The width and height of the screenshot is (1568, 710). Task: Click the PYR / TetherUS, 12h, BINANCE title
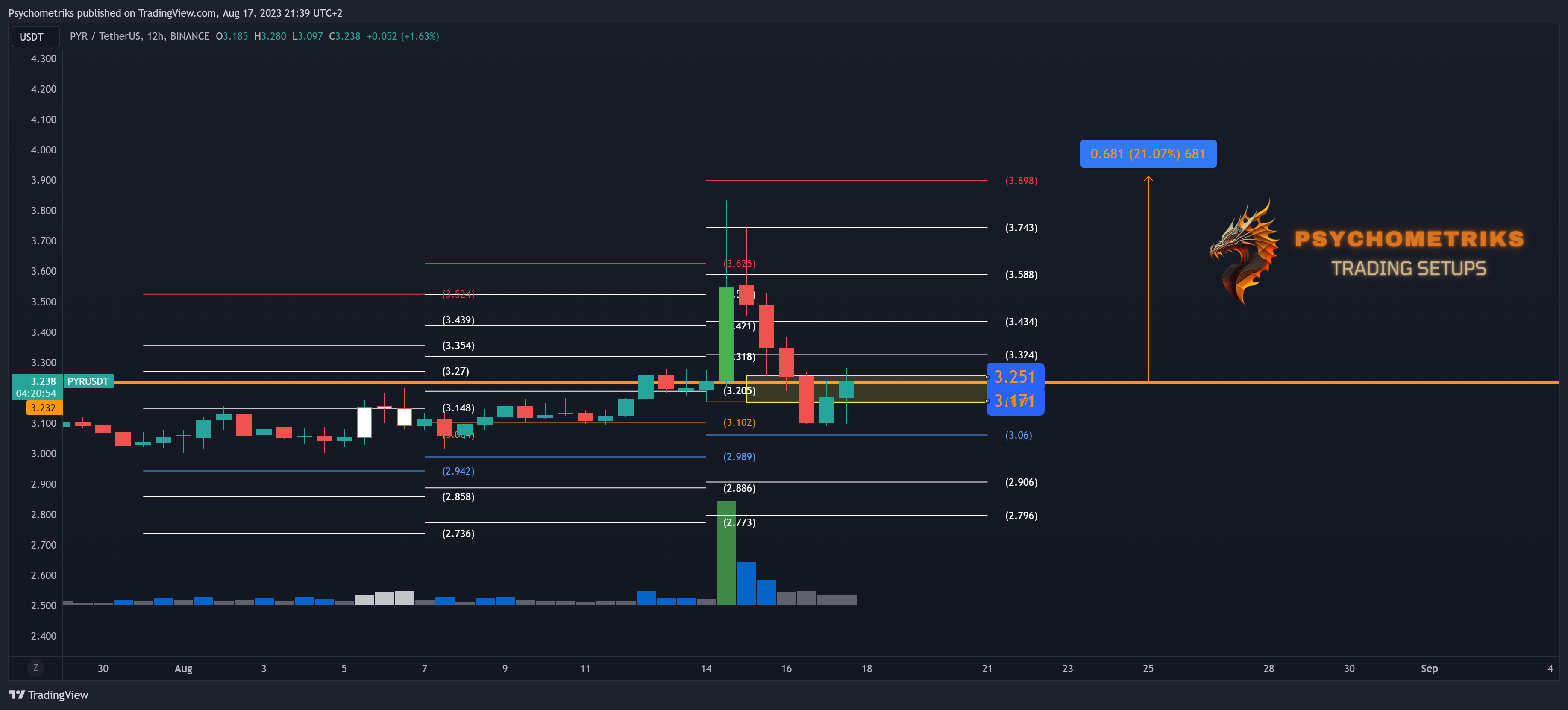(x=139, y=36)
